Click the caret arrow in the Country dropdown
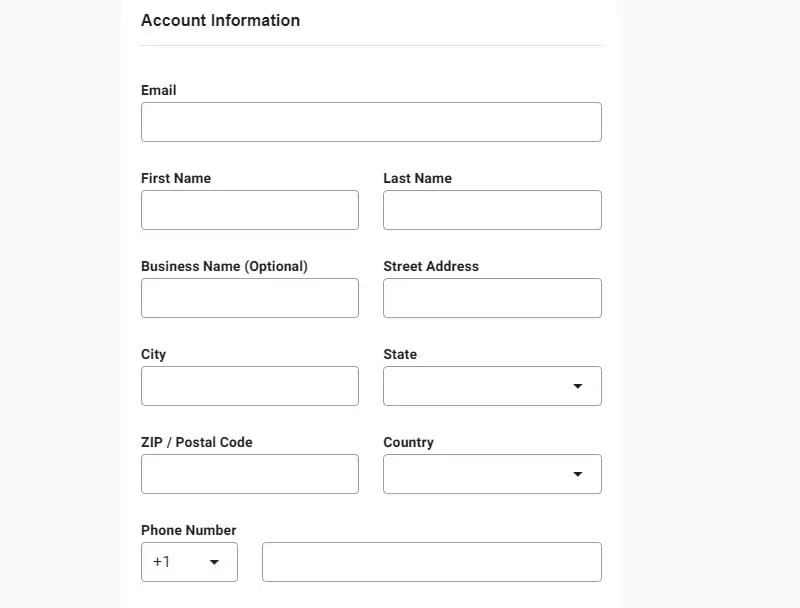This screenshot has height=608, width=800. (x=578, y=474)
